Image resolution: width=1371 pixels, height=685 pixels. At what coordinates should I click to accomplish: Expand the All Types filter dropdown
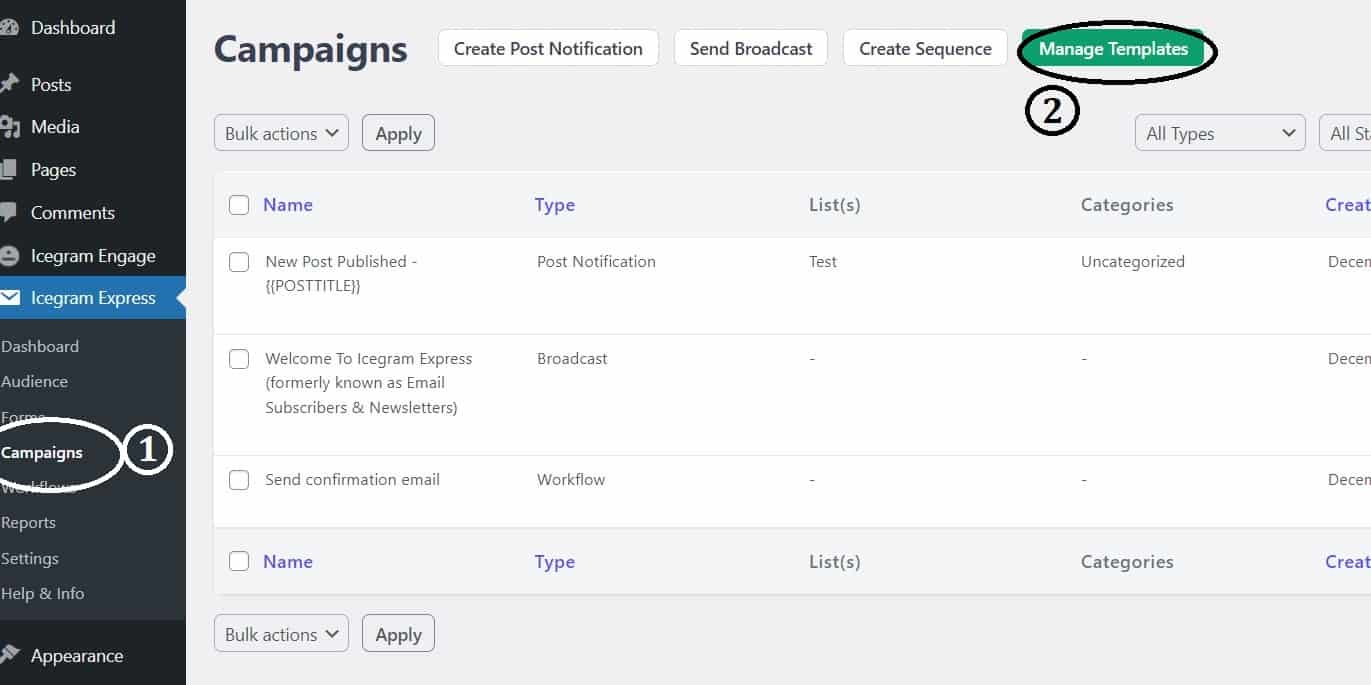pyautogui.click(x=1220, y=133)
